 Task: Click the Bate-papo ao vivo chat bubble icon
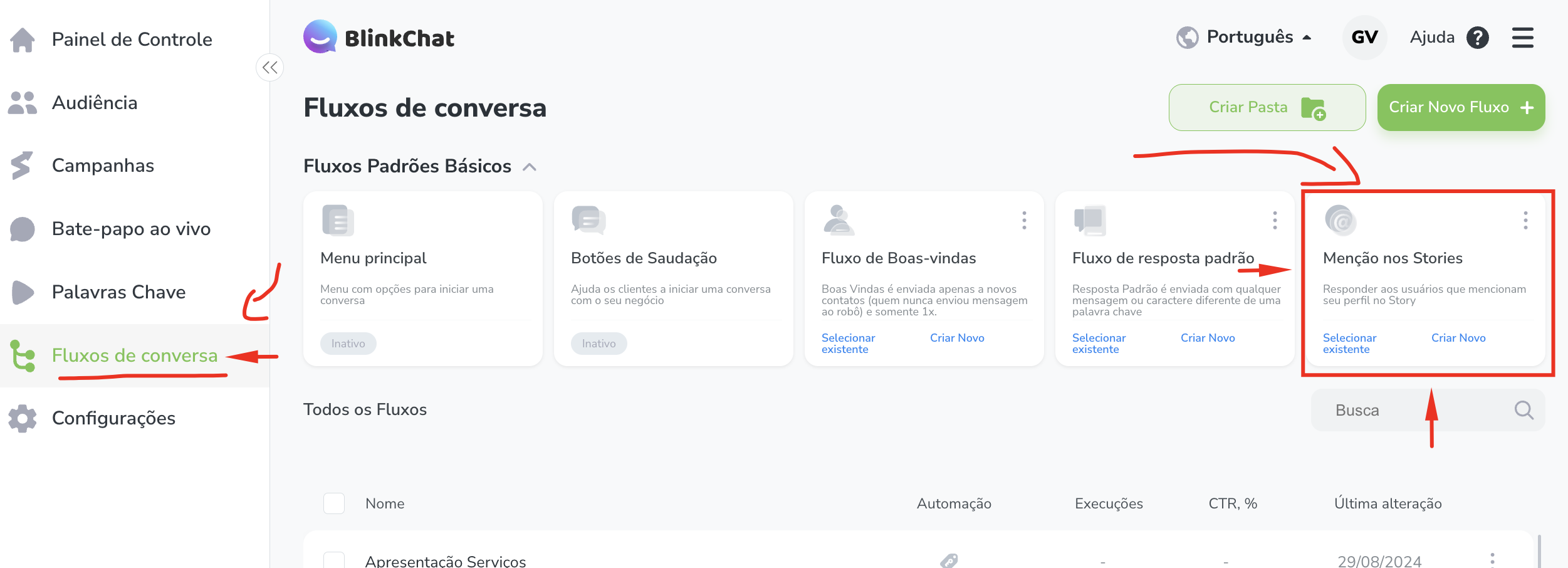point(23,229)
